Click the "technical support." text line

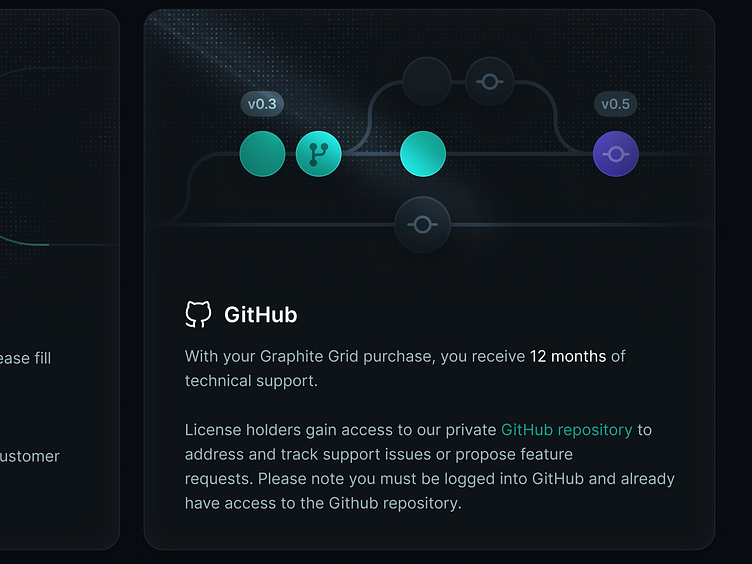251,381
